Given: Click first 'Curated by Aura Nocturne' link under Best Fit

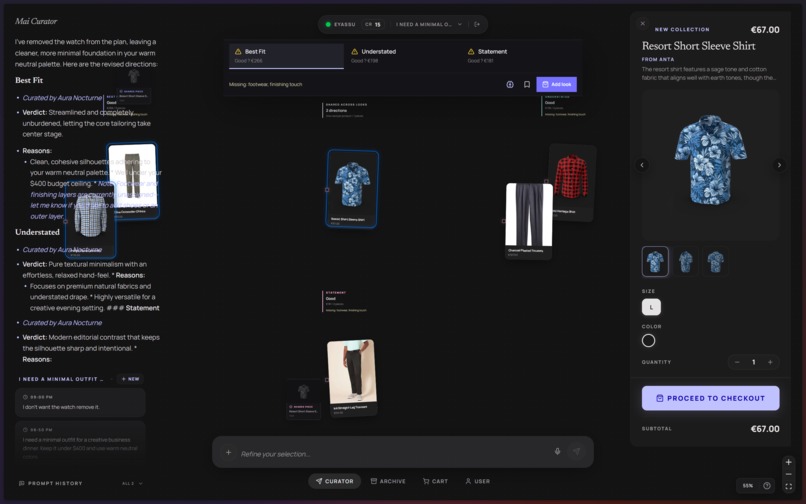Looking at the screenshot, I should pos(62,98).
